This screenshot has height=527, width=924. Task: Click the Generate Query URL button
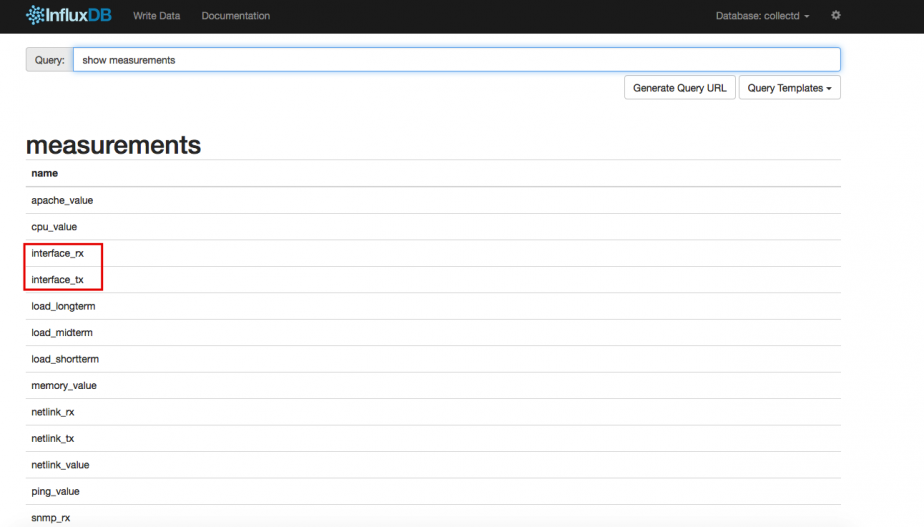[x=679, y=88]
